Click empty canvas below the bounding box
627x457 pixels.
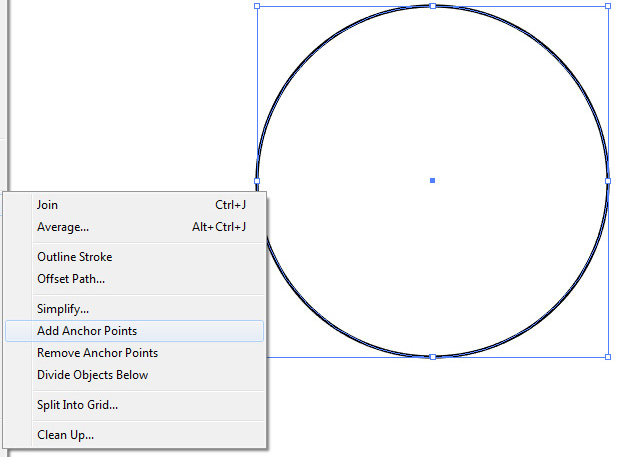(x=450, y=410)
